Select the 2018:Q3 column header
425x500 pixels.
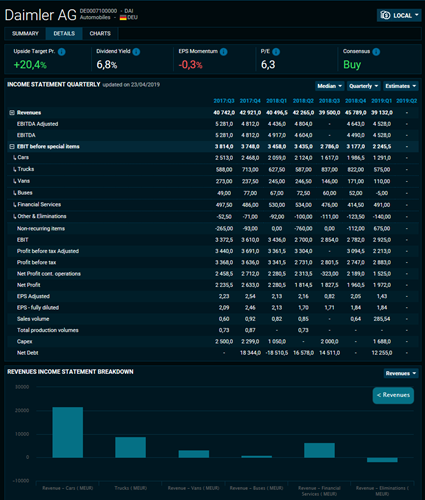coord(329,101)
